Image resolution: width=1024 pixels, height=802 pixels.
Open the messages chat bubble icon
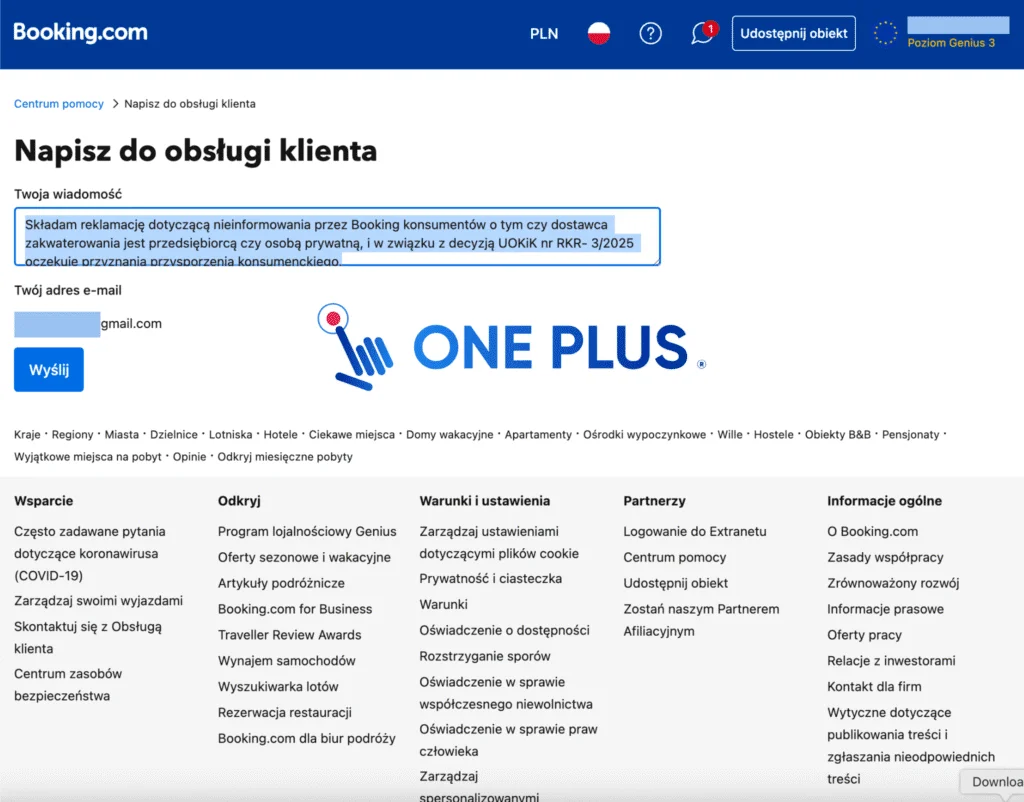(703, 33)
